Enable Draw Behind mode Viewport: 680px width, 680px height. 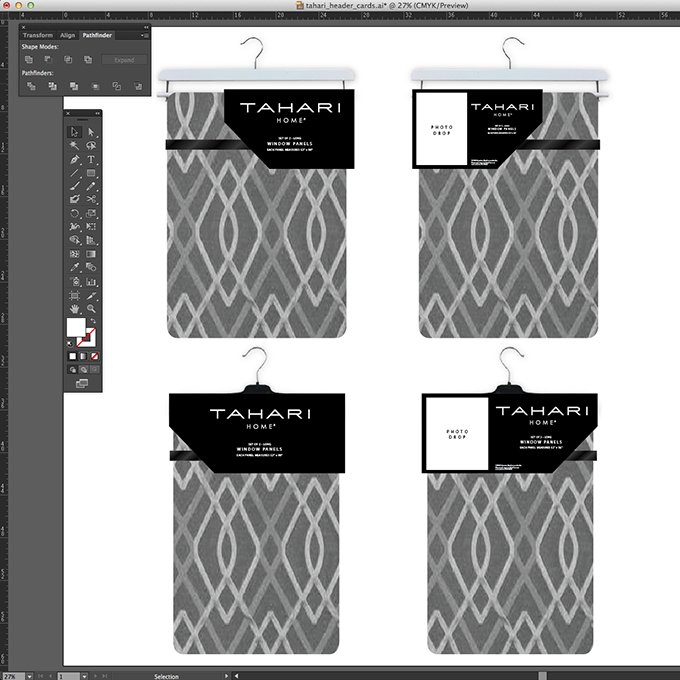tap(84, 369)
